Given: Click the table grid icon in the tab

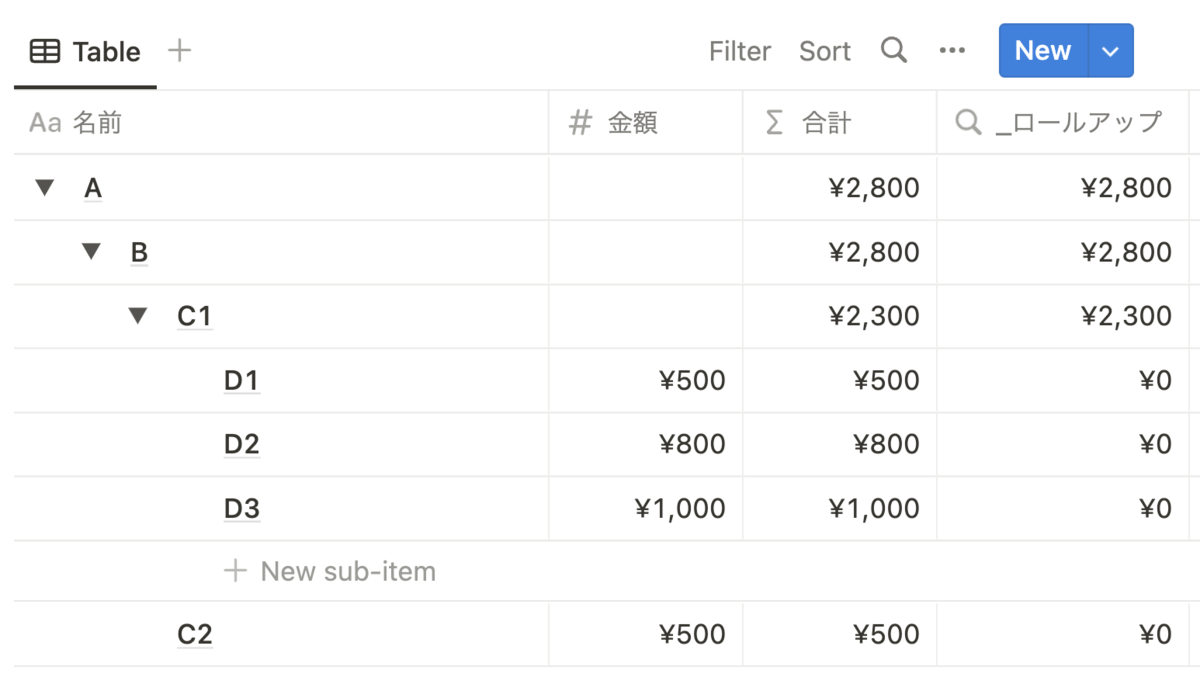Looking at the screenshot, I should tap(45, 52).
